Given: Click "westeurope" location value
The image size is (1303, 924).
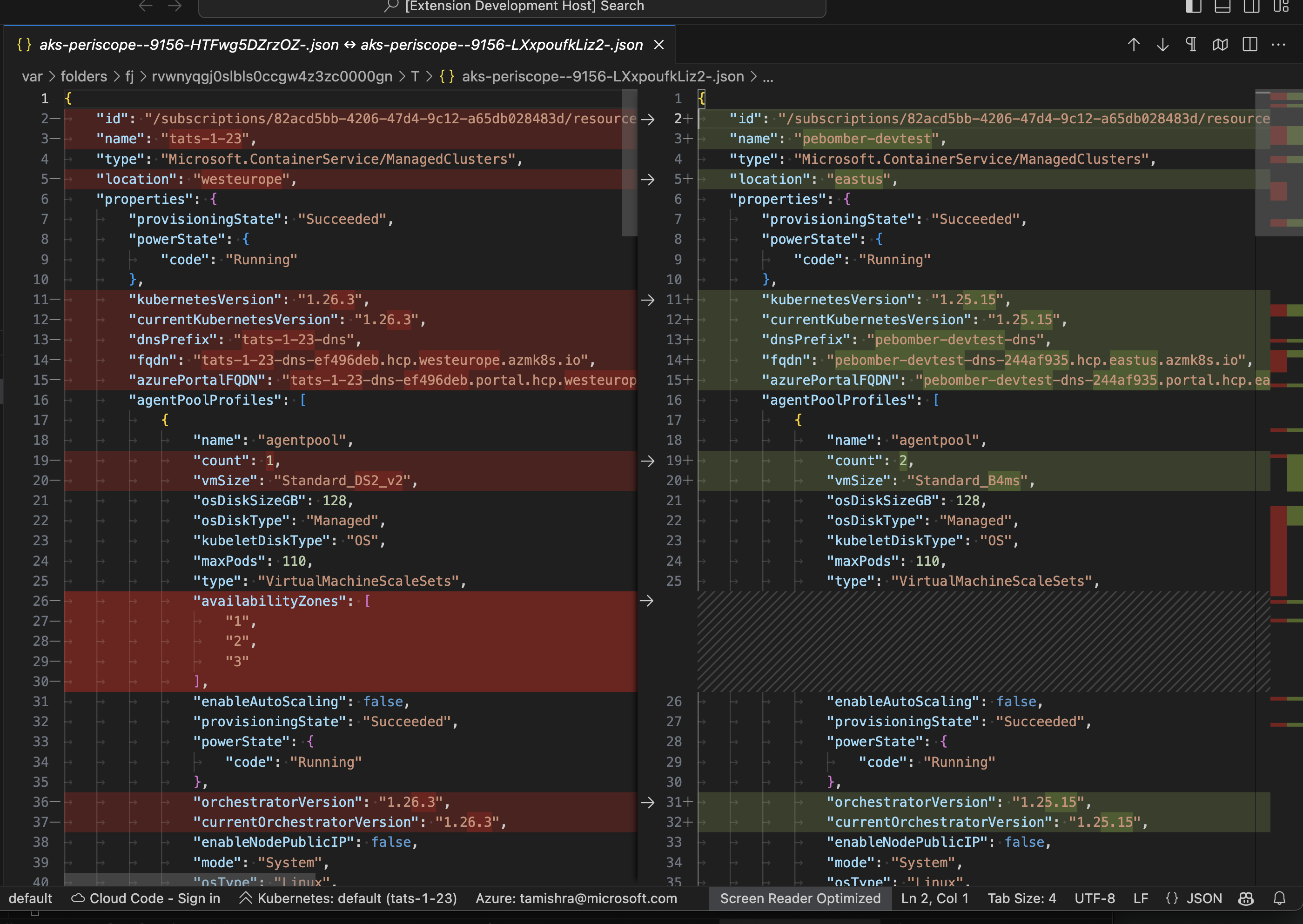Looking at the screenshot, I should click(242, 179).
